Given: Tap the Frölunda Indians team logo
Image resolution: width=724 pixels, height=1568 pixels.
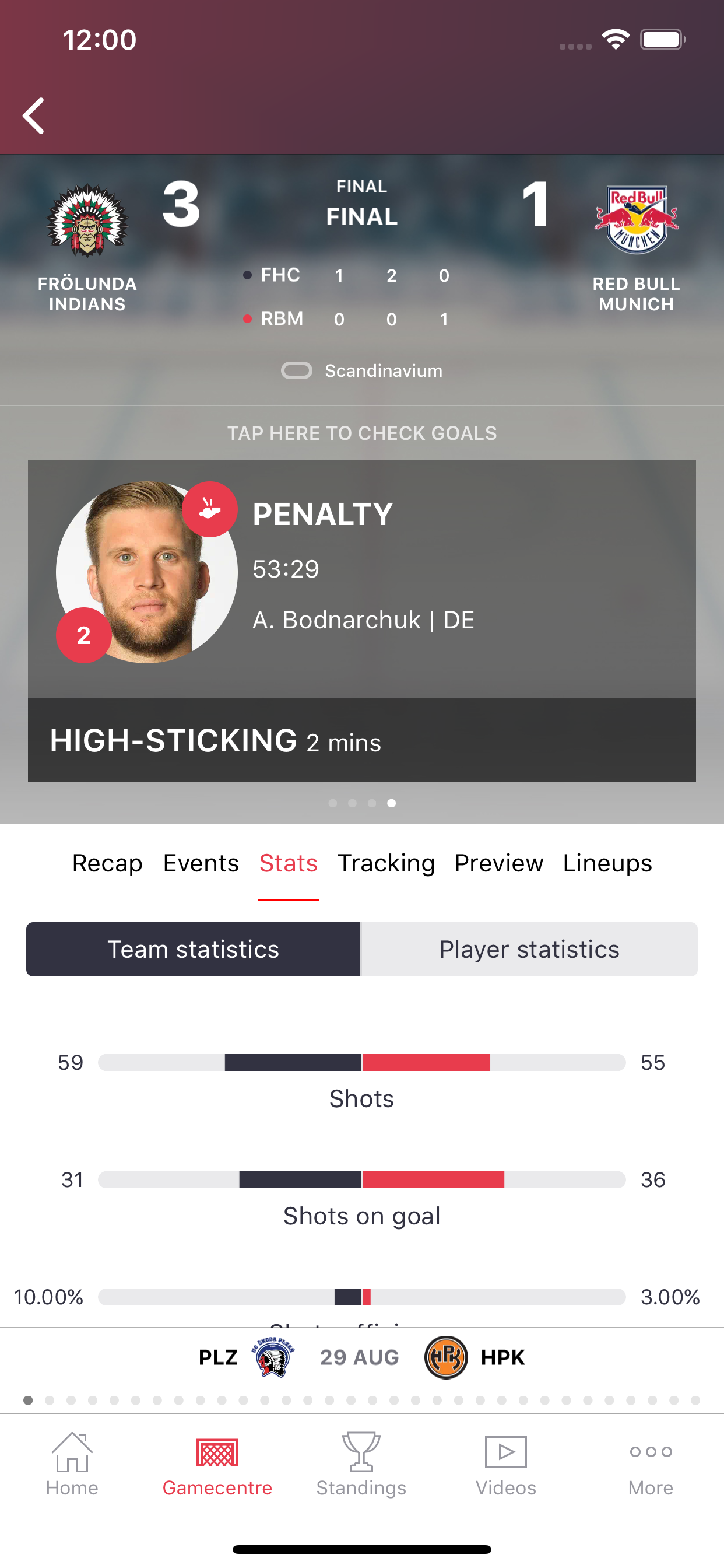Looking at the screenshot, I should (87, 220).
